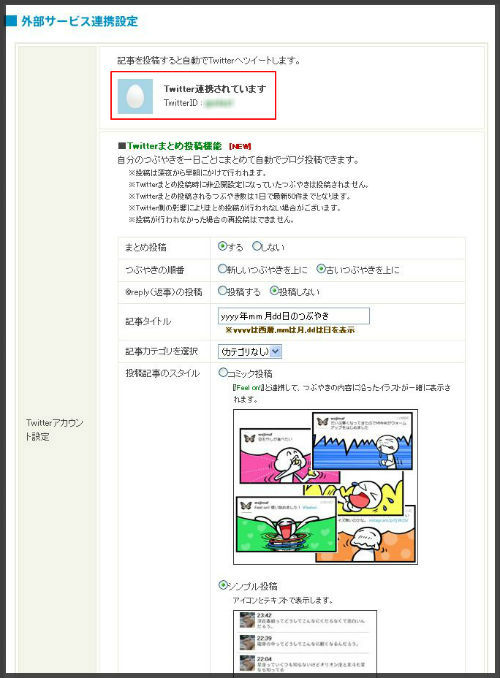This screenshot has width=500, height=678.
Task: Open the 記事カテゴリを選択 dropdown
Action: point(250,352)
